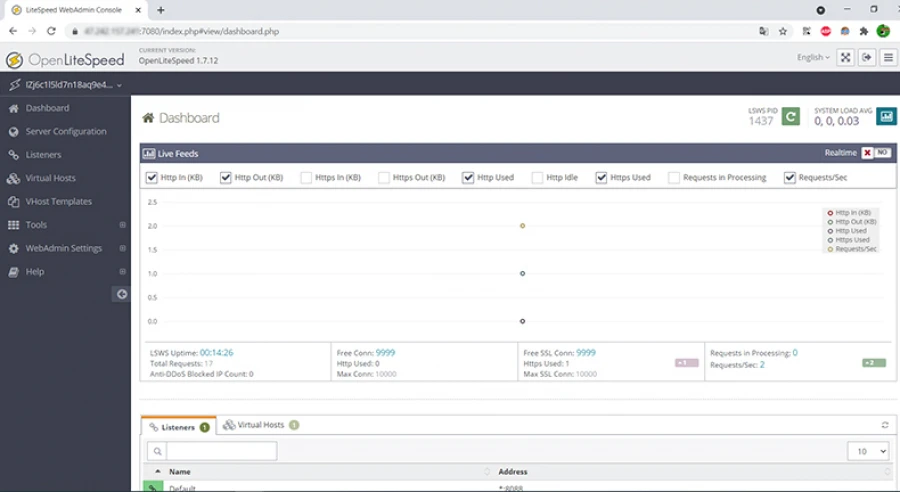Click the OpenLiteSpeed logo
900x492 pixels.
pyautogui.click(x=65, y=60)
